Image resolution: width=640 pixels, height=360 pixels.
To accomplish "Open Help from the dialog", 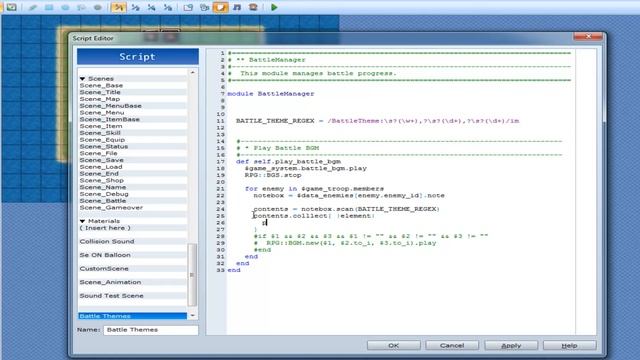I will tap(569, 345).
